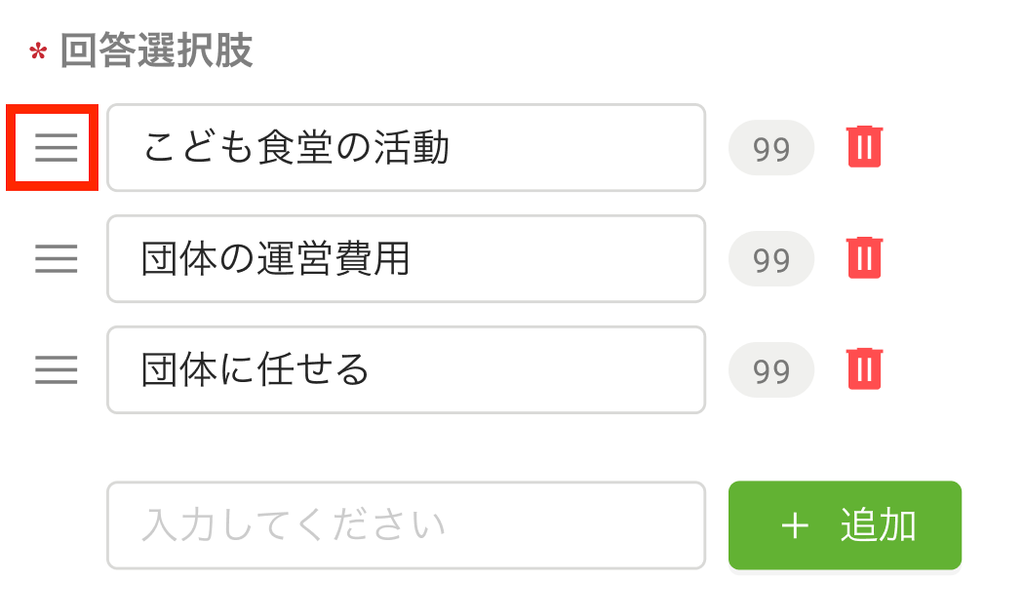The image size is (1024, 612).
Task: Focus the 団体に任せる text field
Action: 406,370
